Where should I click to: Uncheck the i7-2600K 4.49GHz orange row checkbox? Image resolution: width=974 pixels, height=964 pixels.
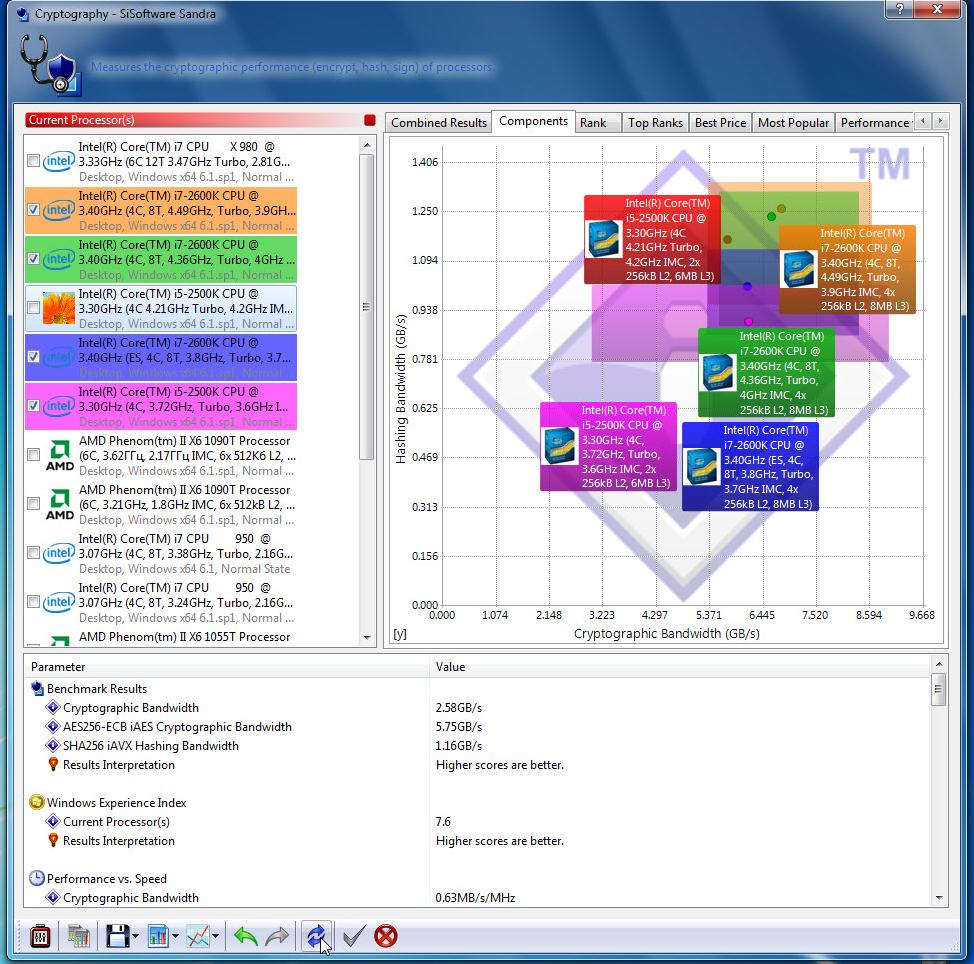34,210
